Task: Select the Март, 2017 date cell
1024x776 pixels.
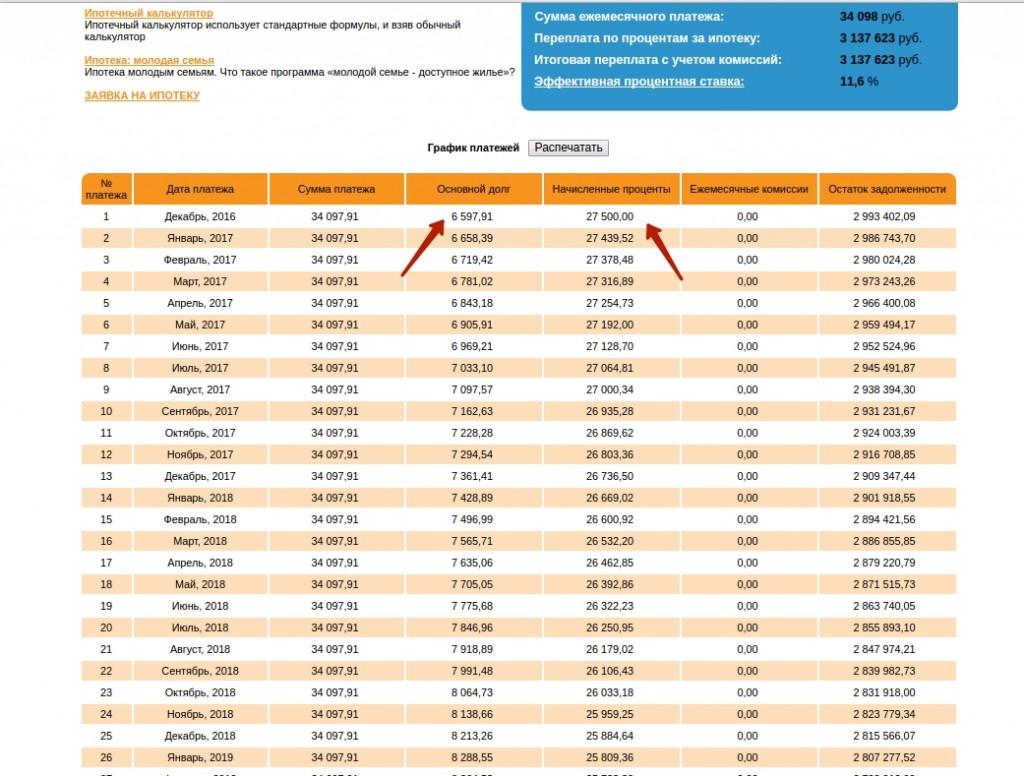Action: pos(200,282)
